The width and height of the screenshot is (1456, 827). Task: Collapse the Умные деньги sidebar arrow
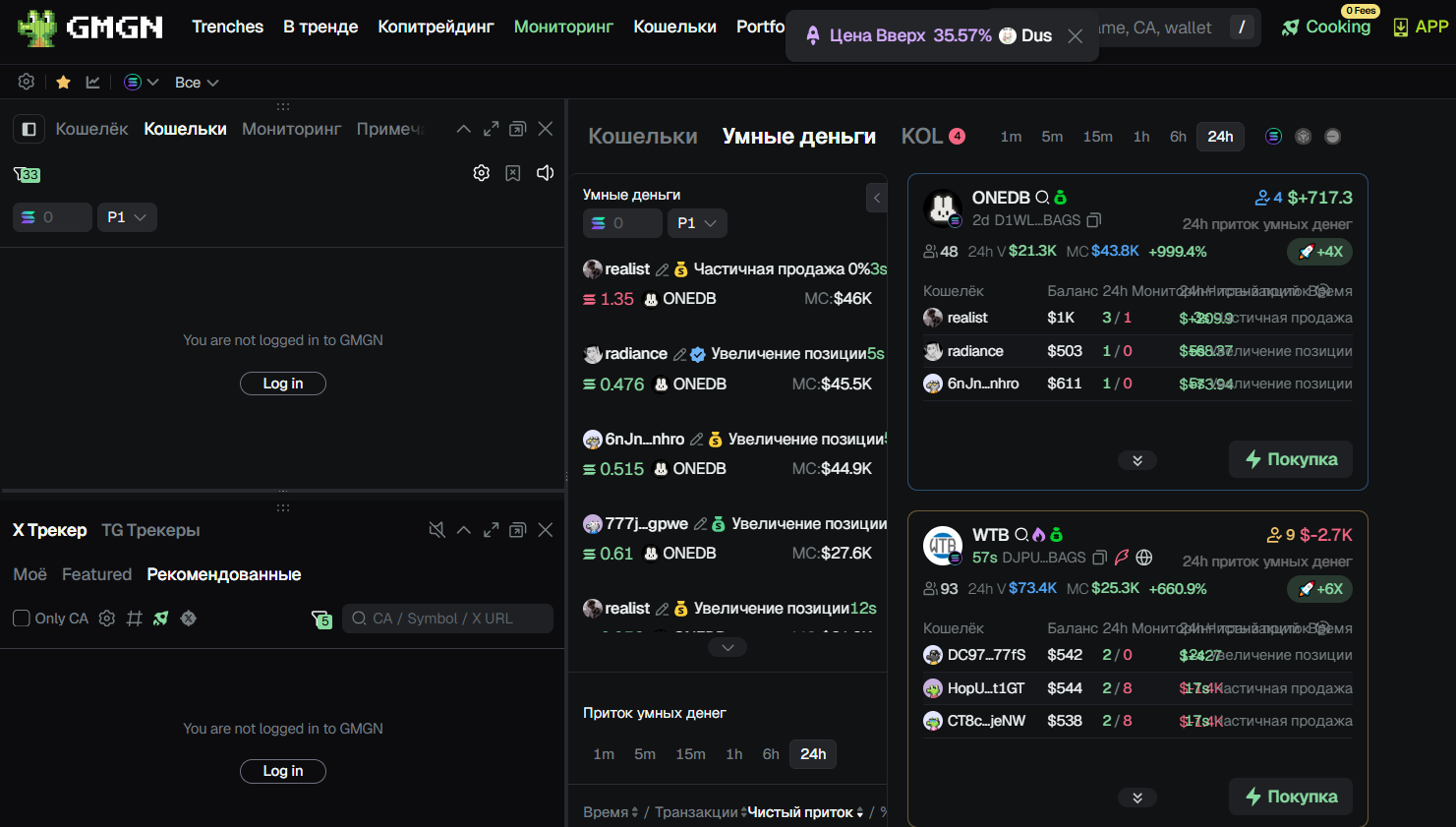pos(877,198)
